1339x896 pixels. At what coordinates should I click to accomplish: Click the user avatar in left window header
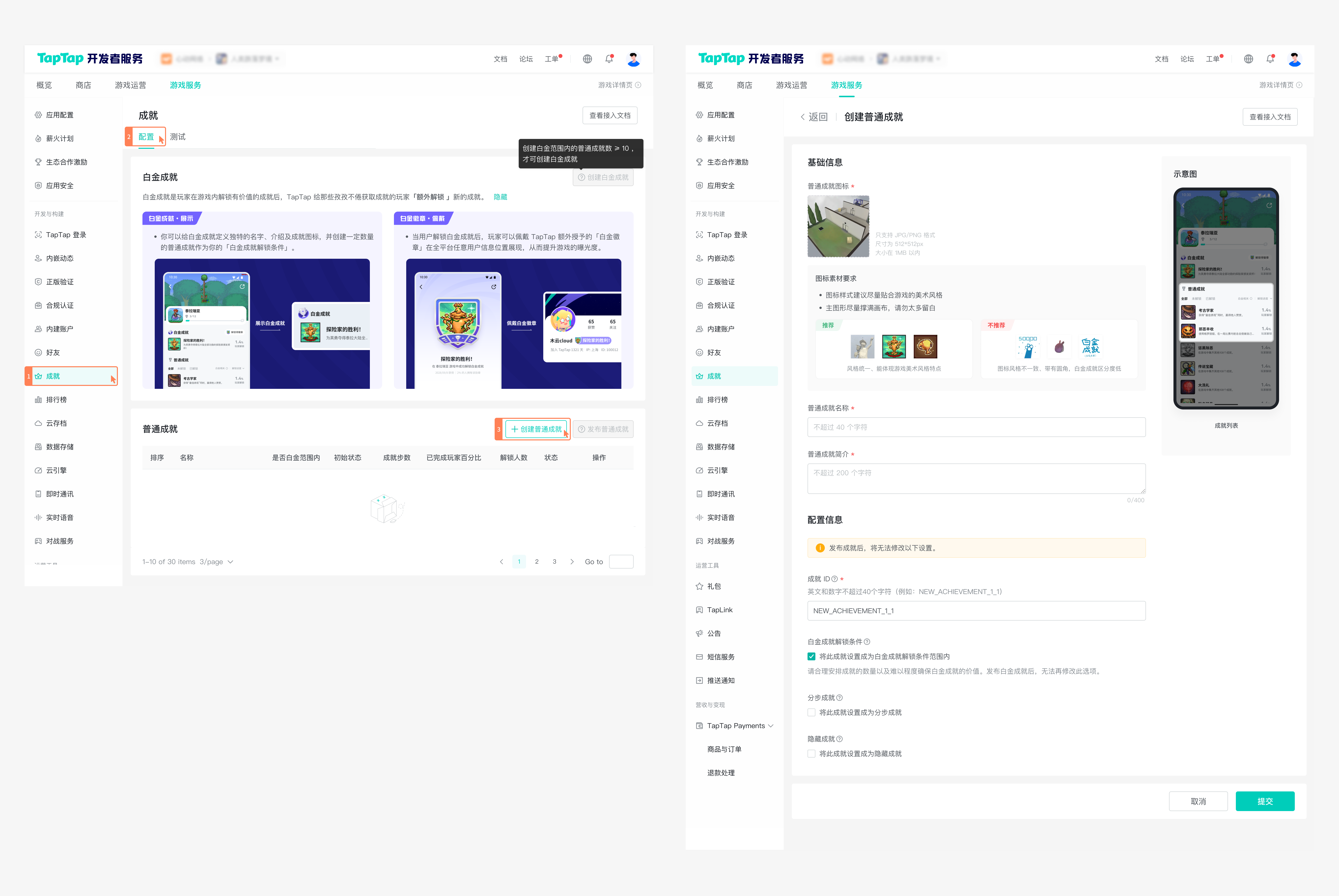click(x=633, y=59)
